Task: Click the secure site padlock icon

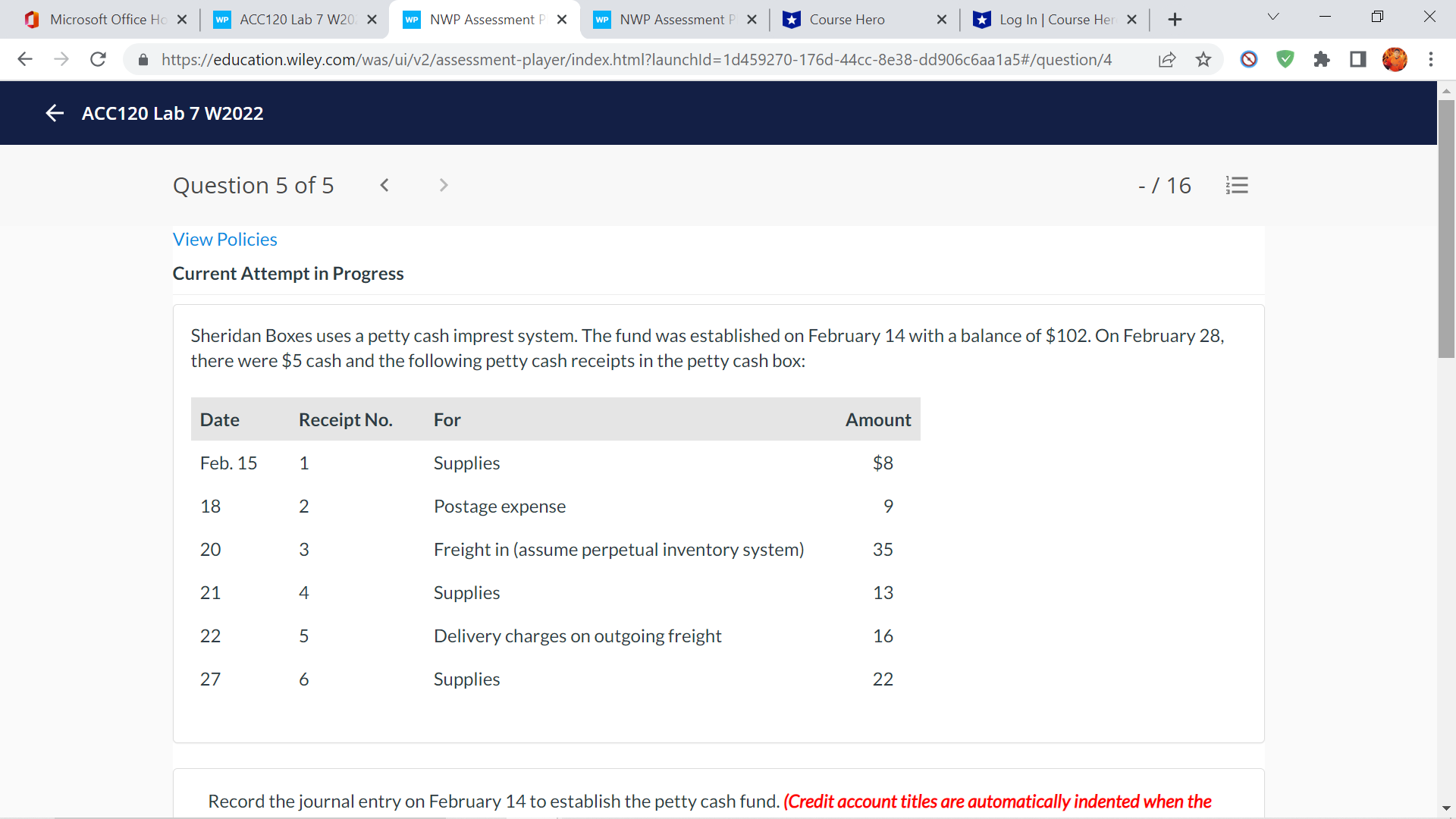Action: (x=143, y=59)
